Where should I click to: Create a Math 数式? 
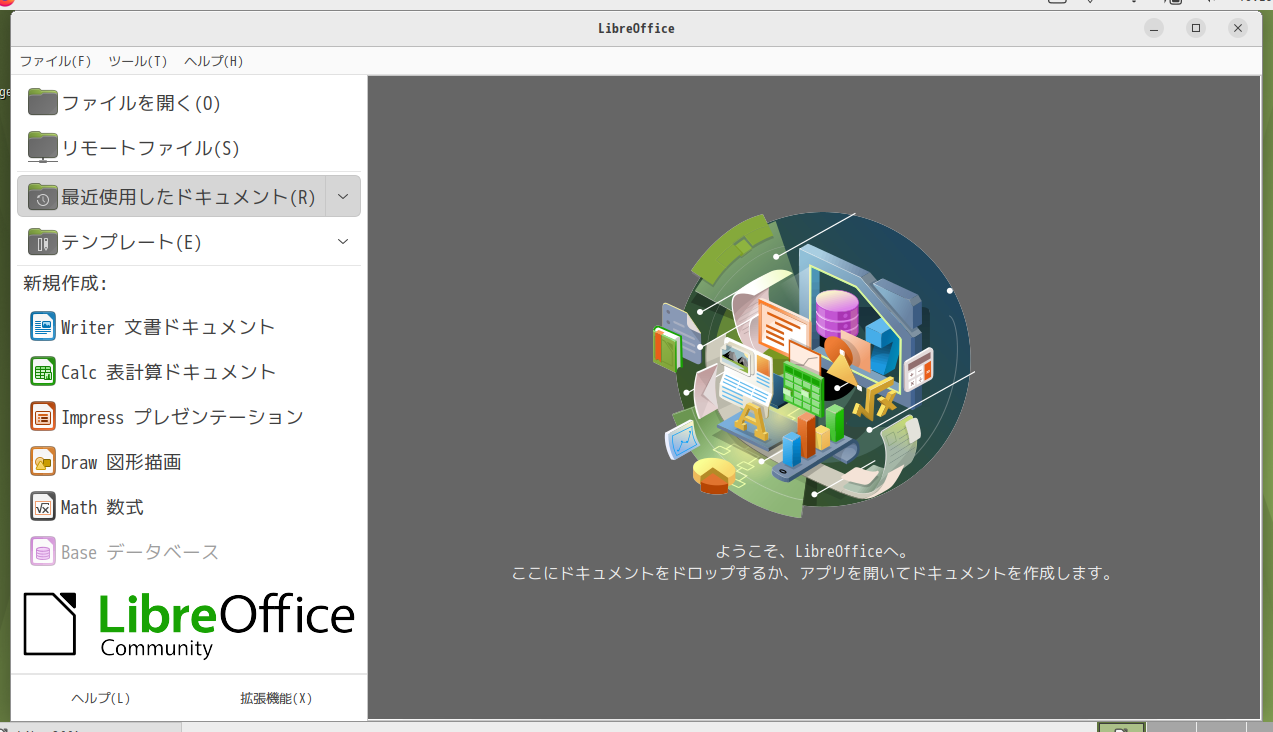click(x=102, y=507)
